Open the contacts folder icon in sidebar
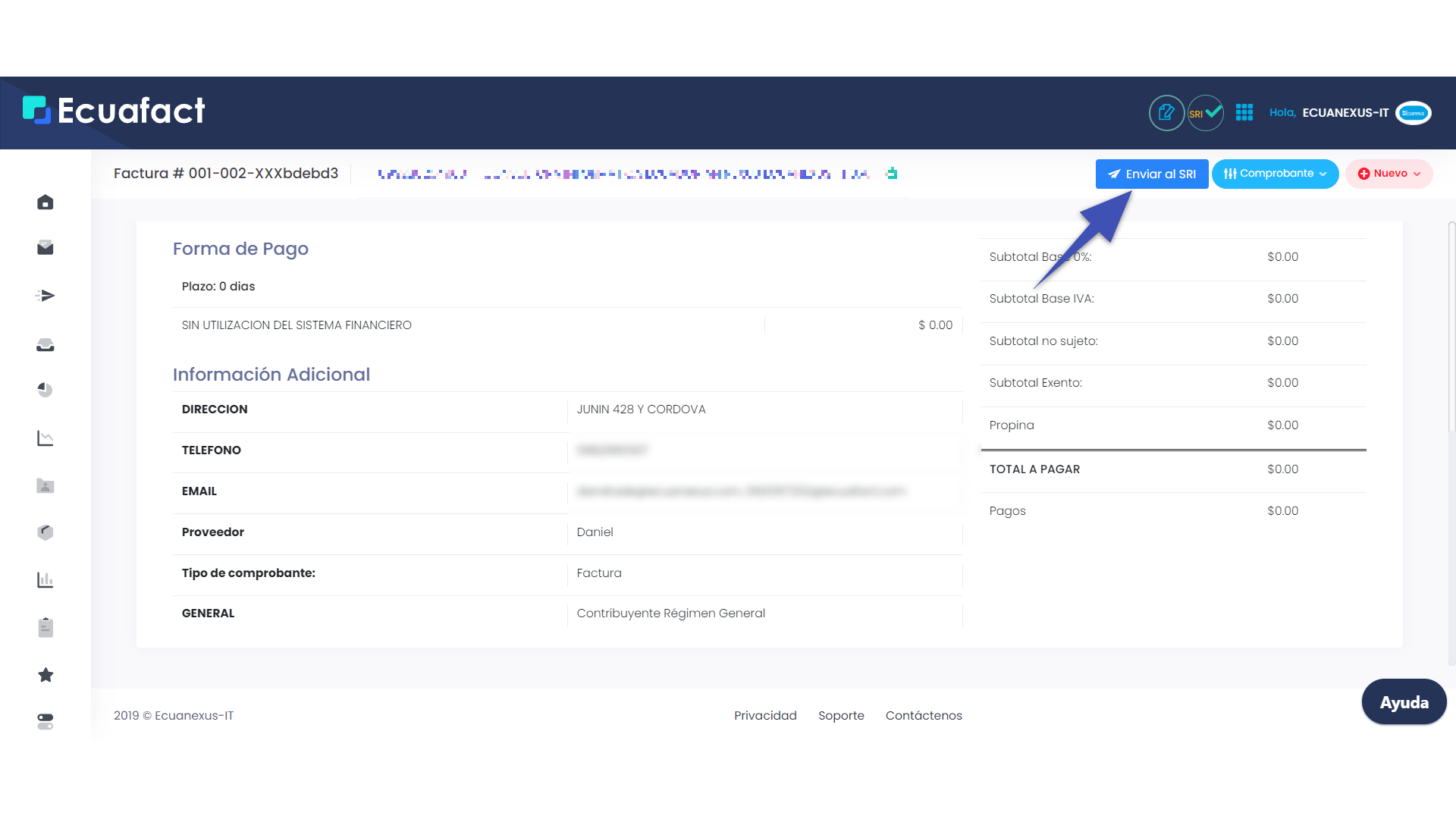Viewport: 1456px width, 819px height. (45, 486)
